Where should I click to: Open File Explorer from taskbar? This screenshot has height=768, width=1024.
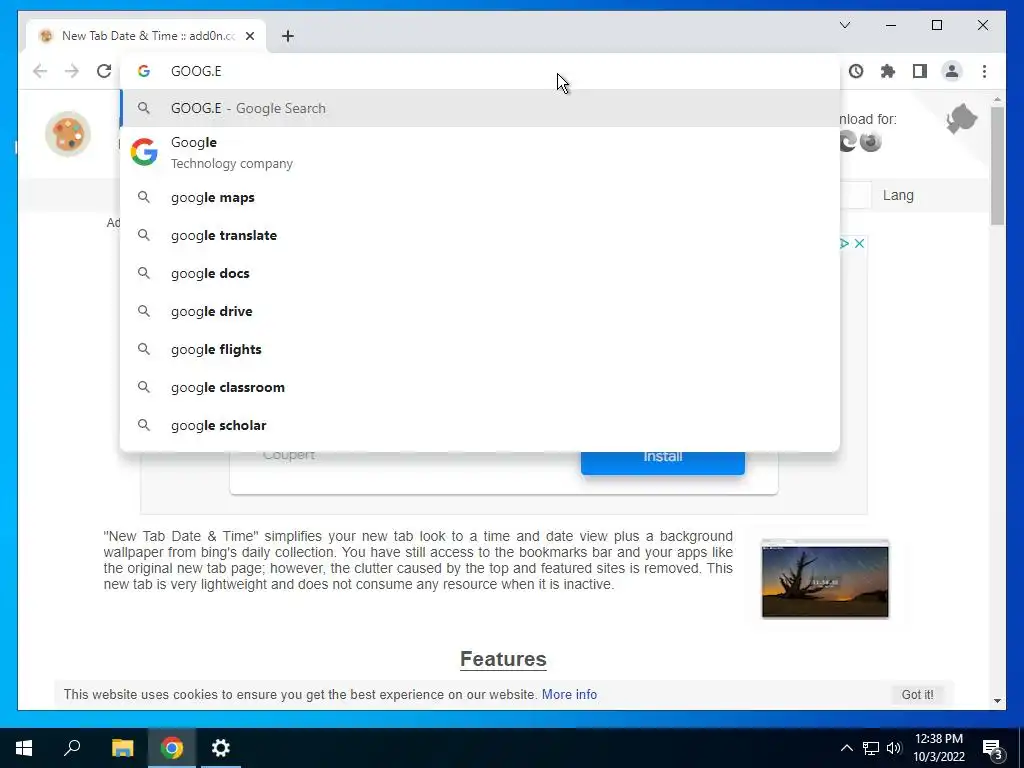(x=122, y=748)
